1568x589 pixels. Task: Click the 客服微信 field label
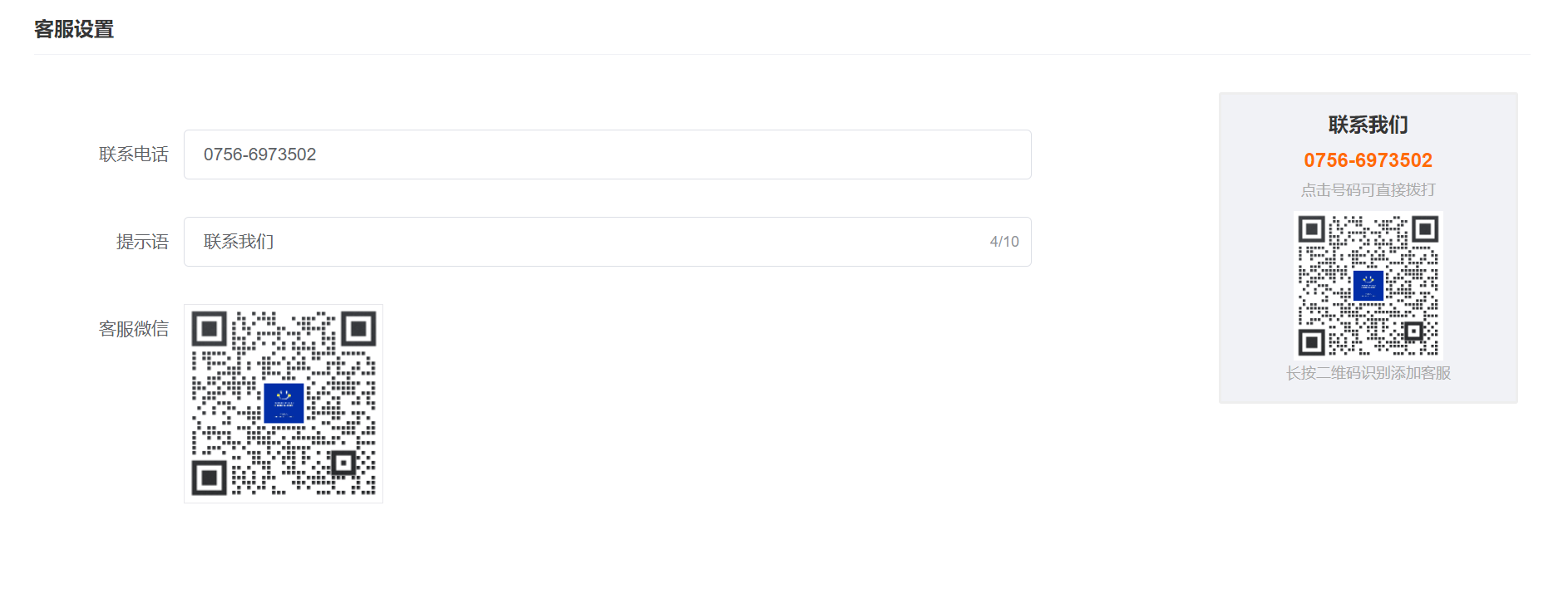point(133,329)
